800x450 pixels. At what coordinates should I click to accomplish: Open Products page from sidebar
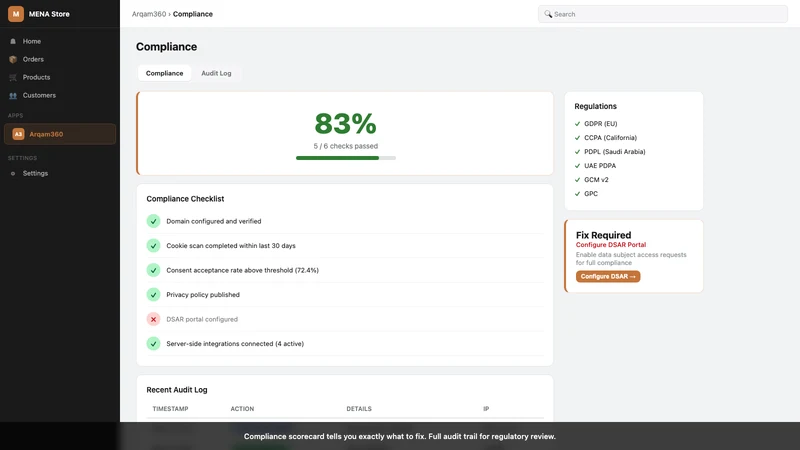point(60,78)
